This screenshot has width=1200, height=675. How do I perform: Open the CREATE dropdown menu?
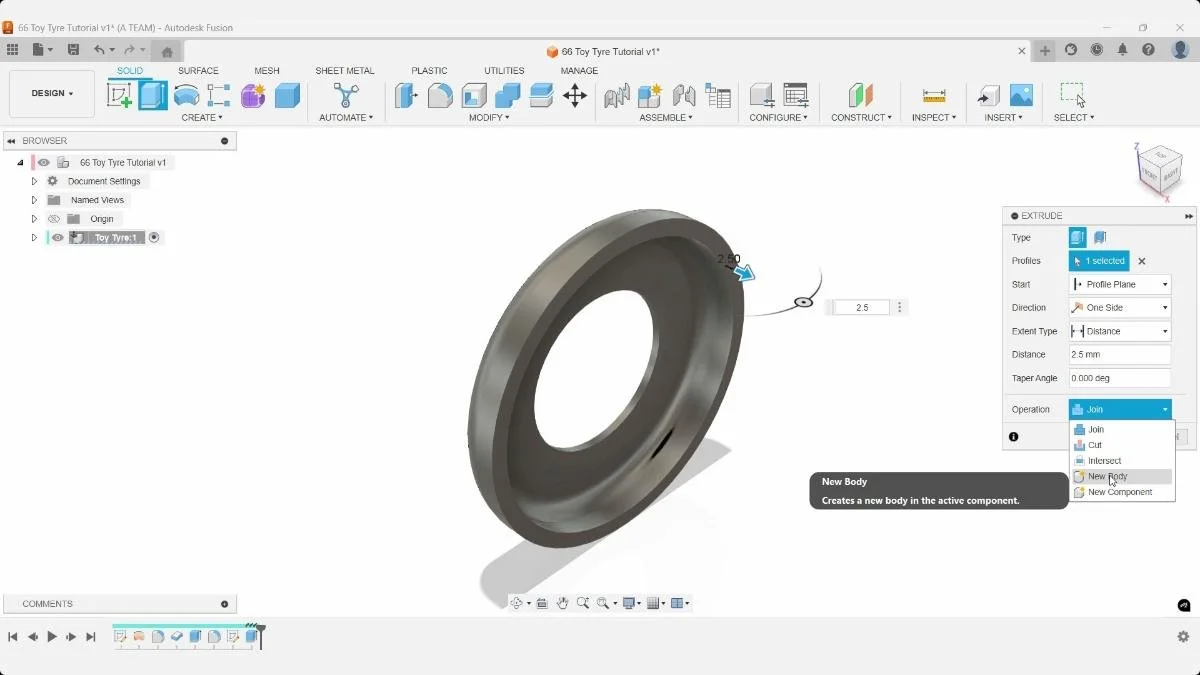[202, 118]
